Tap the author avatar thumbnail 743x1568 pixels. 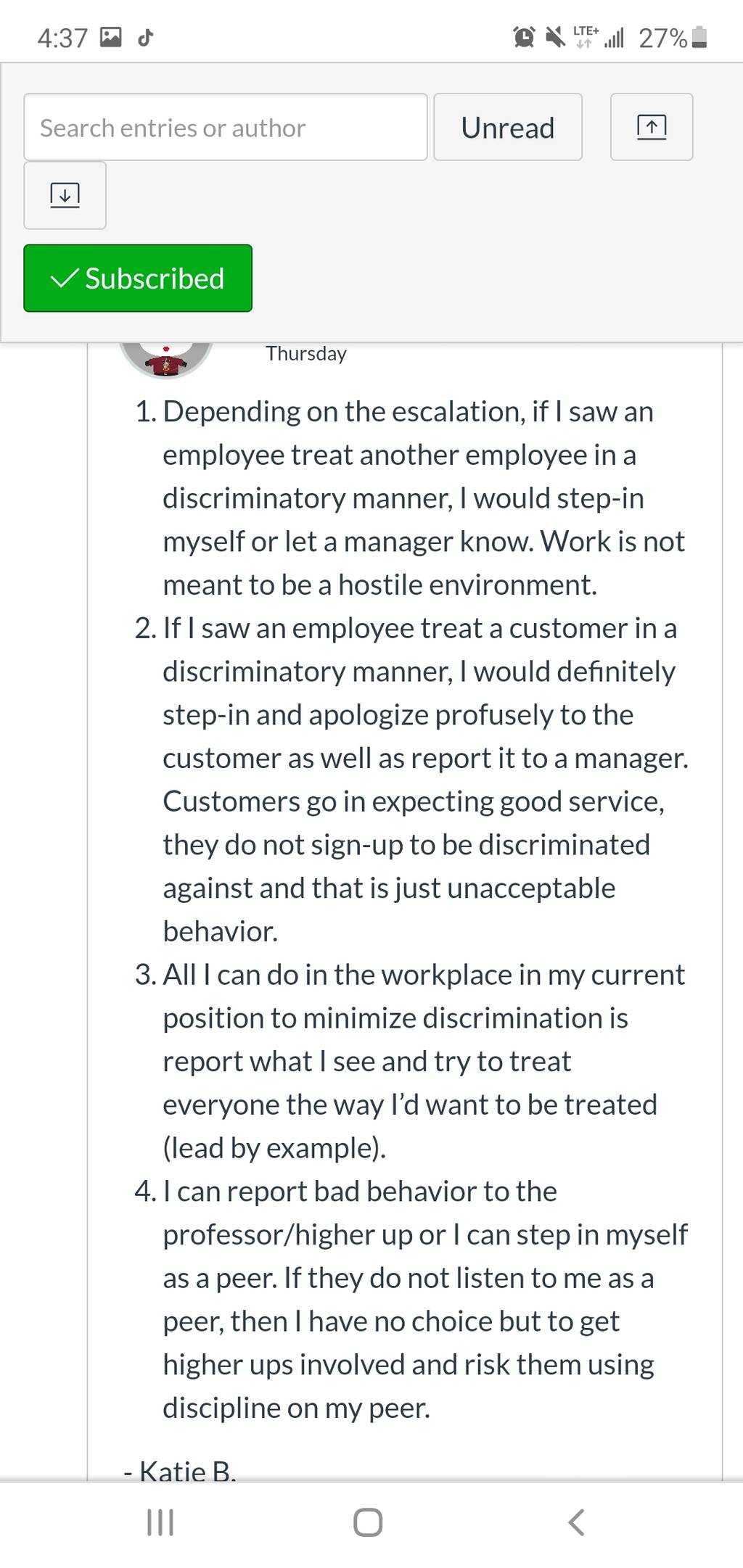[x=166, y=359]
